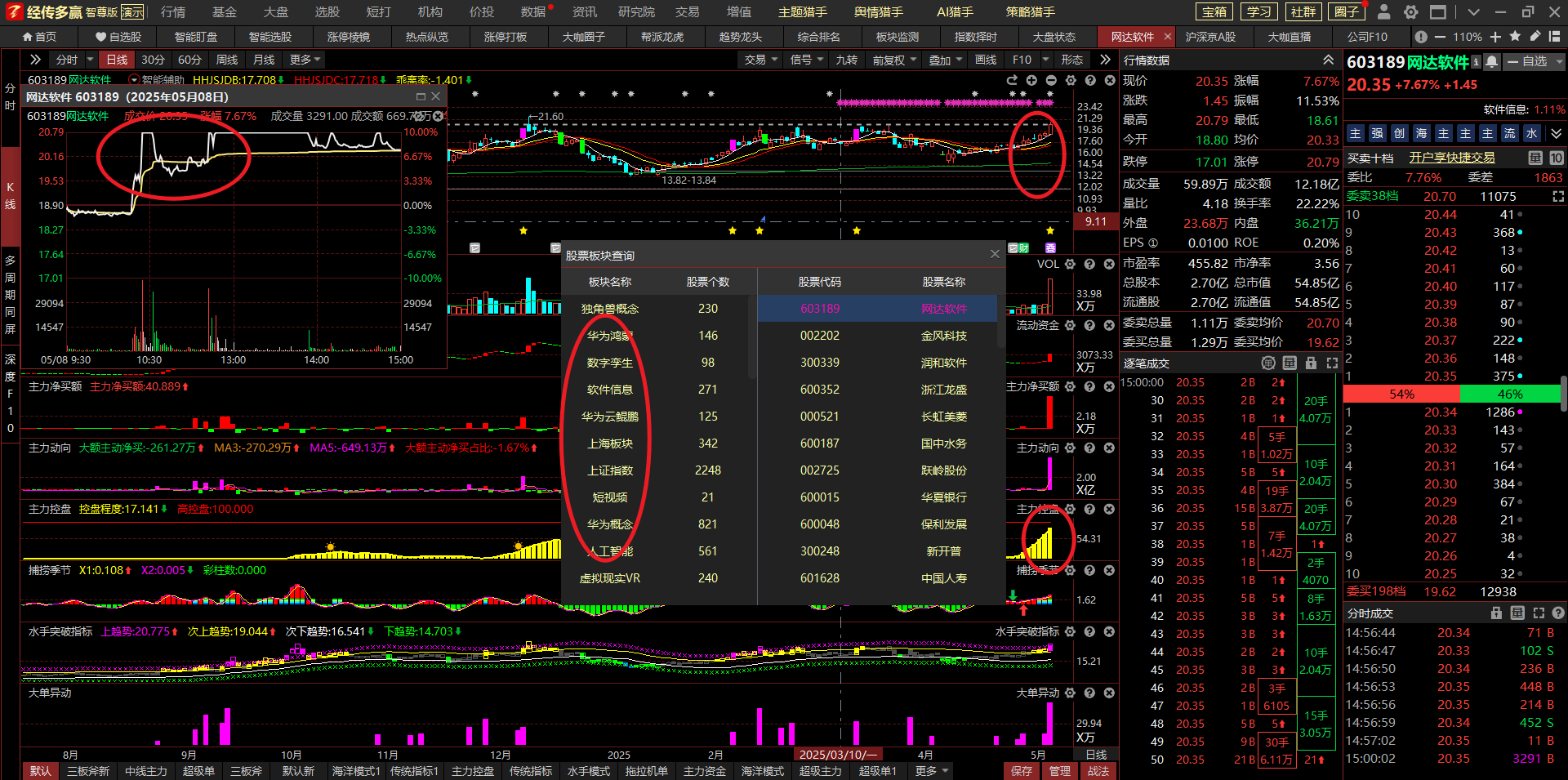Toggle the 强 tag badge
Viewport: 1568px width, 780px height.
coord(1378,133)
